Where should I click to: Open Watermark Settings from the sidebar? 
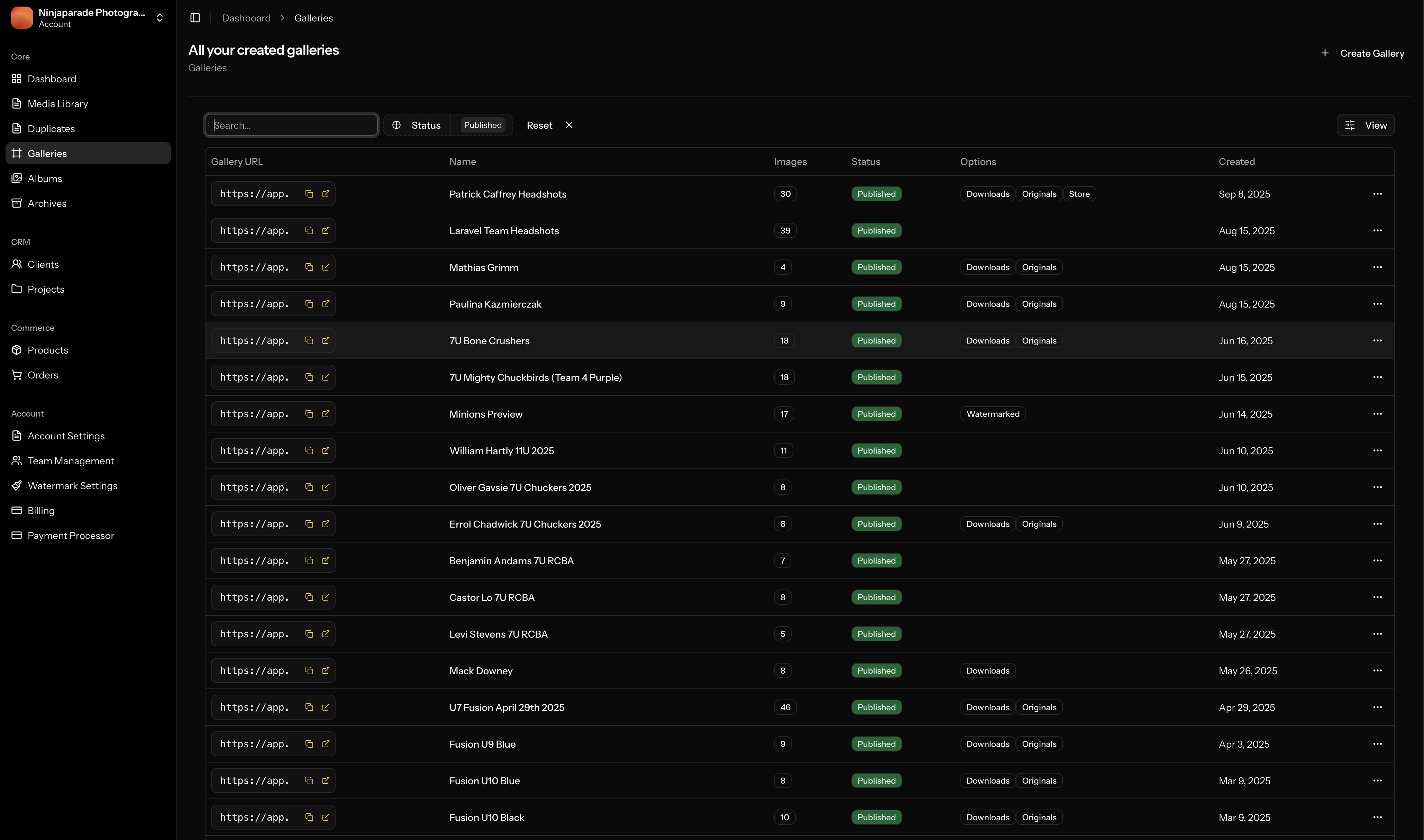point(72,486)
